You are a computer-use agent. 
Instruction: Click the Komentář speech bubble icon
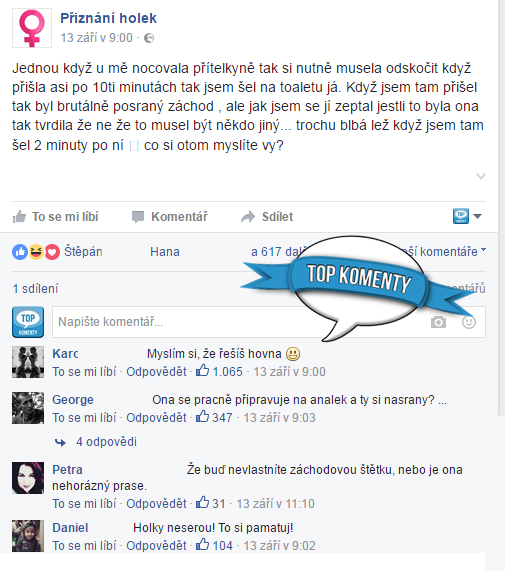pyautogui.click(x=138, y=217)
